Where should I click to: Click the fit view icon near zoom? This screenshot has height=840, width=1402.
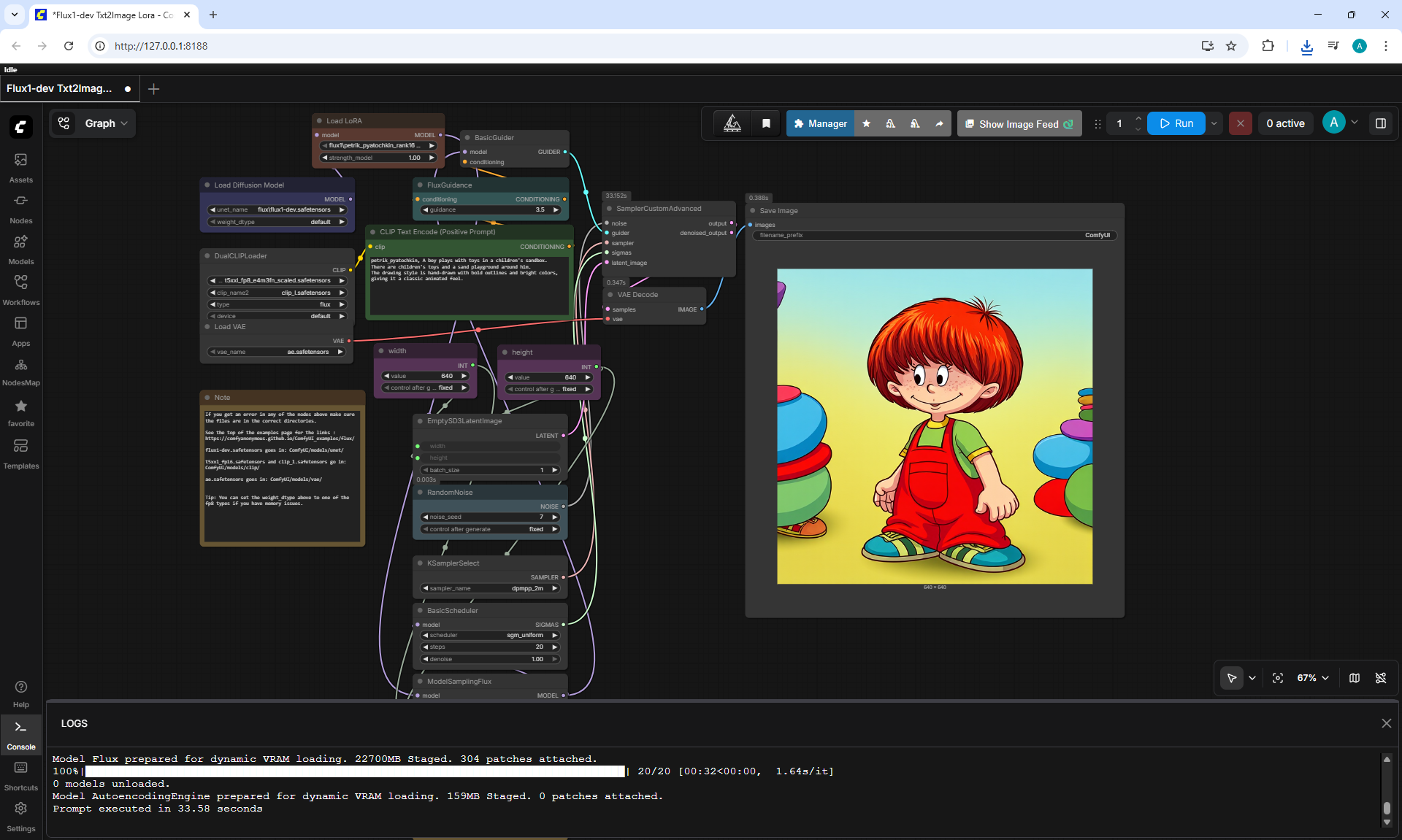click(1278, 678)
